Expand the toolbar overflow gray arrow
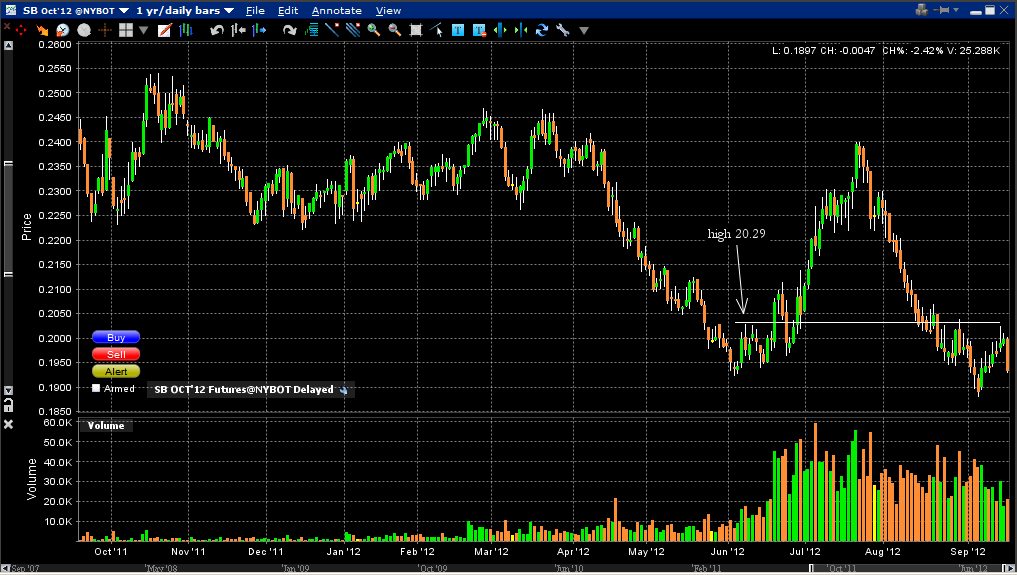The image size is (1017, 575). pyautogui.click(x=584, y=30)
